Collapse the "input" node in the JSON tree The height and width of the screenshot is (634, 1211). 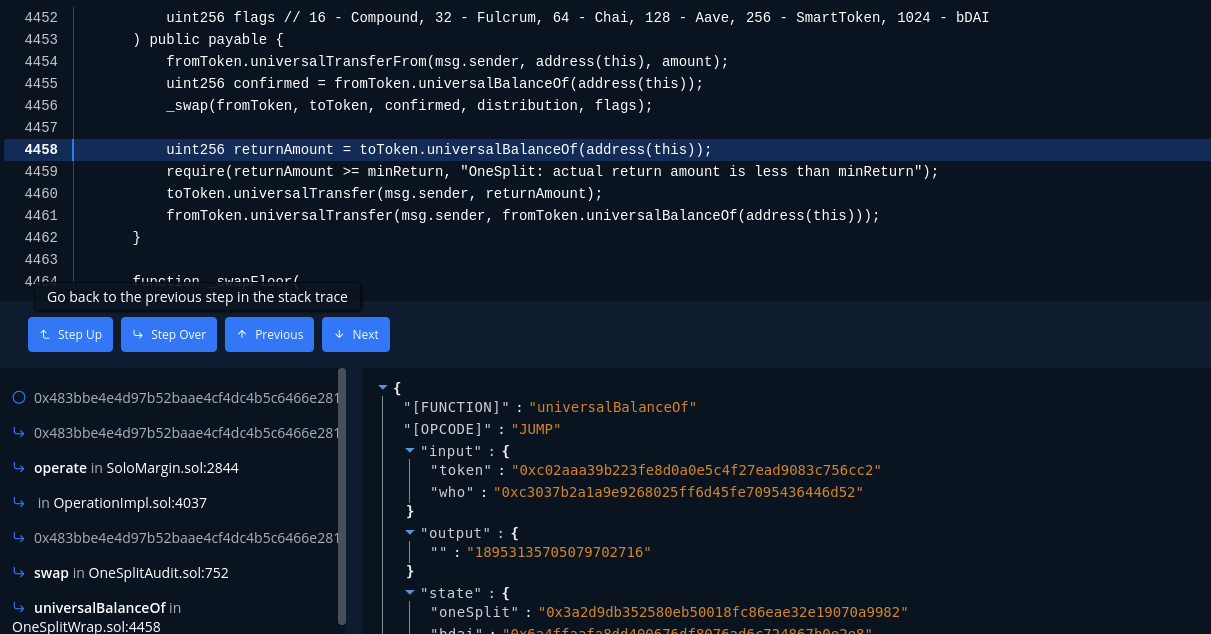pyautogui.click(x=410, y=451)
